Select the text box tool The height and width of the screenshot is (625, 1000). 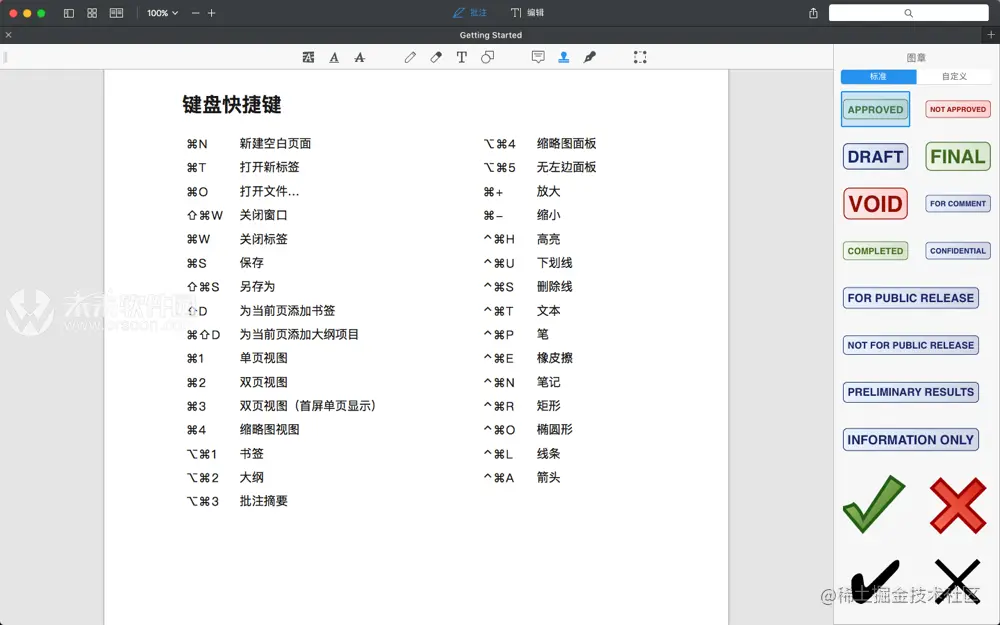point(462,57)
